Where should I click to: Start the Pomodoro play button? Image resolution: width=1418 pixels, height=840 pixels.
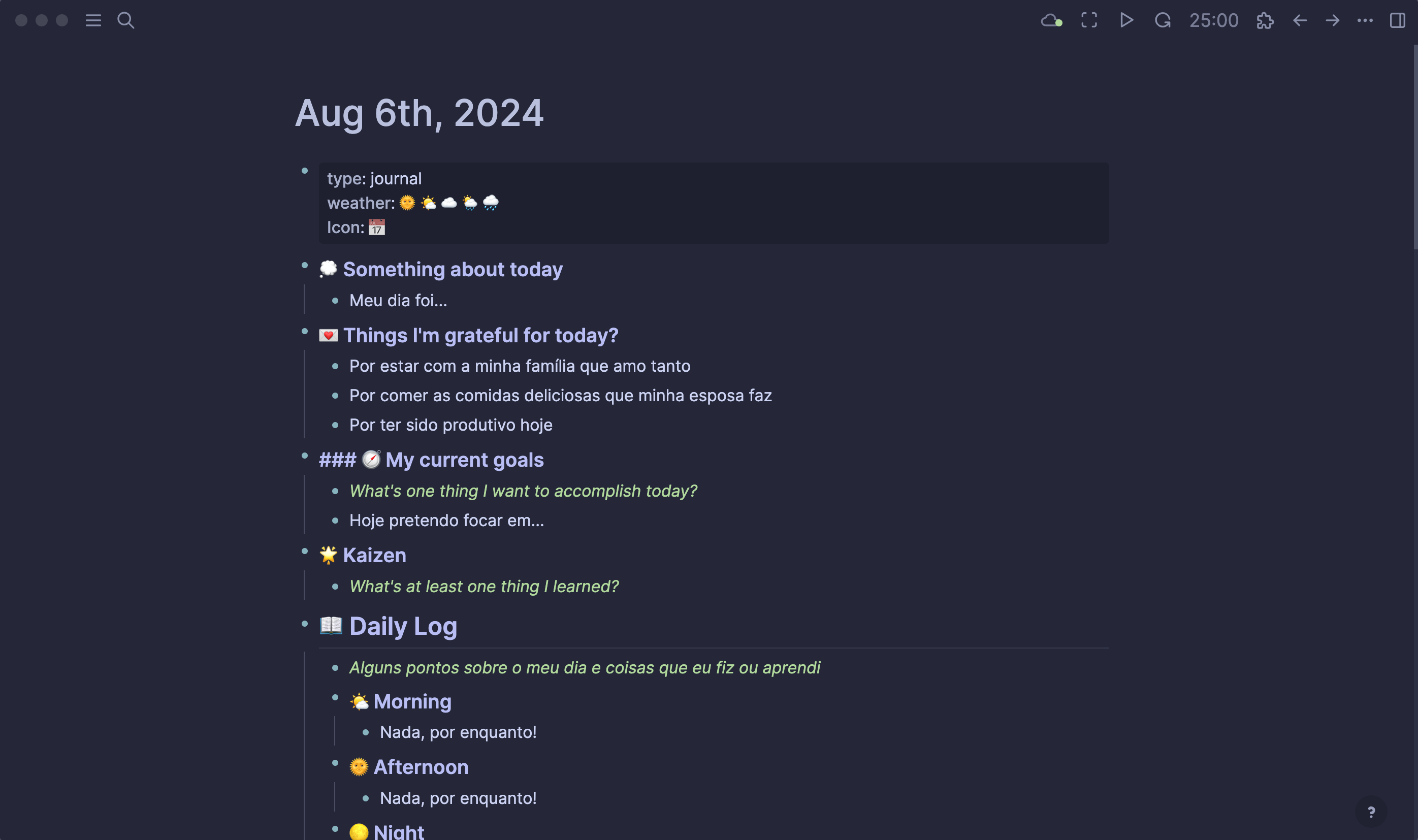[1126, 20]
